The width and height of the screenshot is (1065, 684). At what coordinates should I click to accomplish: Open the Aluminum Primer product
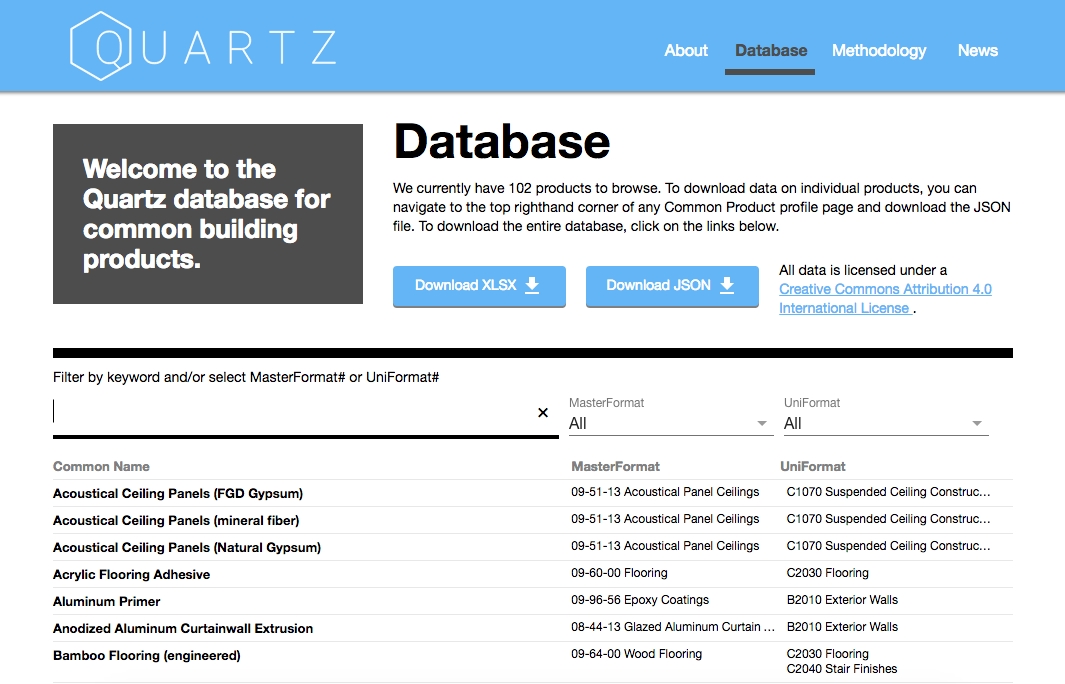tap(107, 602)
